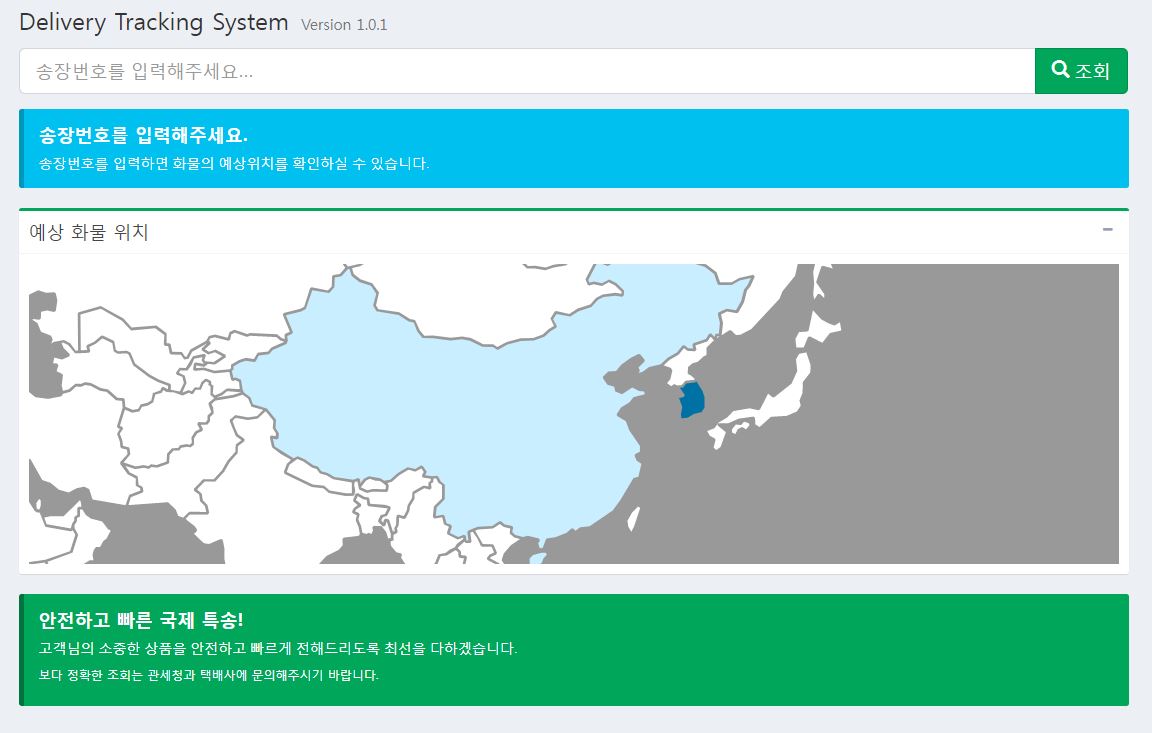Image resolution: width=1152 pixels, height=733 pixels.
Task: Click the green 조회 search button
Action: point(1081,71)
